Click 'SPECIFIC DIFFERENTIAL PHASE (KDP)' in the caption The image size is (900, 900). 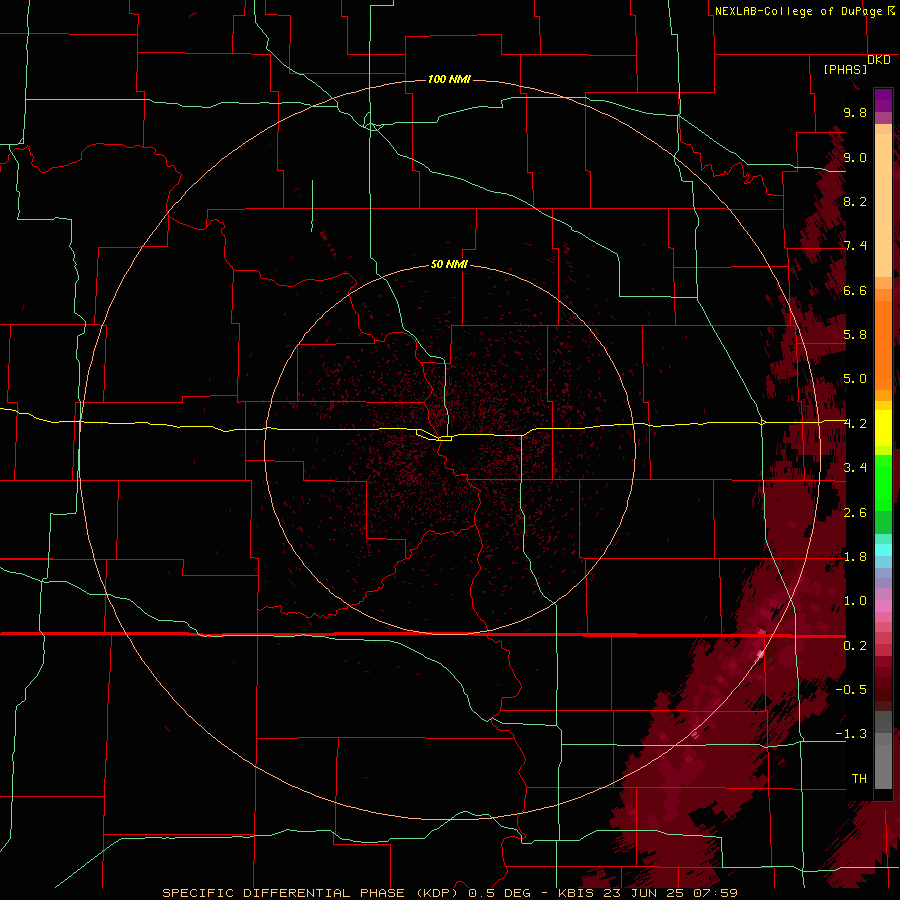310,893
